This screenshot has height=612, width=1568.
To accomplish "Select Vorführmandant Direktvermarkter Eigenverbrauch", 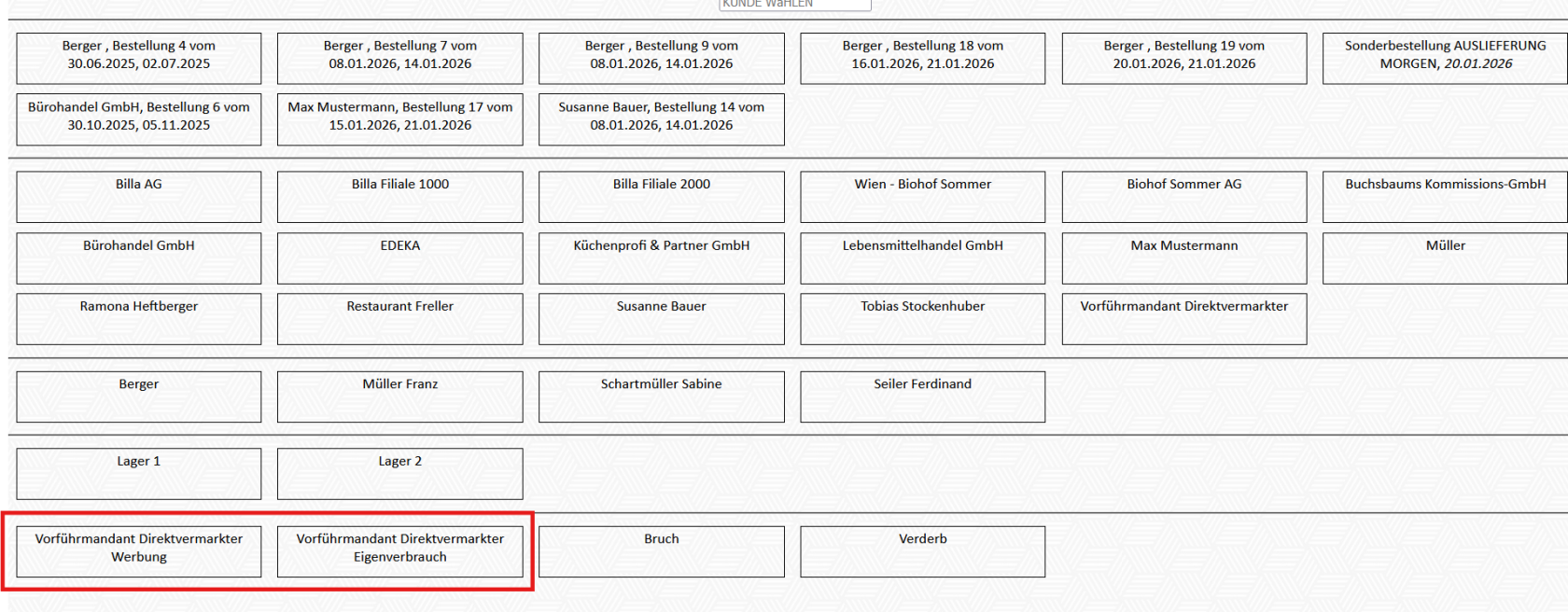I will 399,550.
